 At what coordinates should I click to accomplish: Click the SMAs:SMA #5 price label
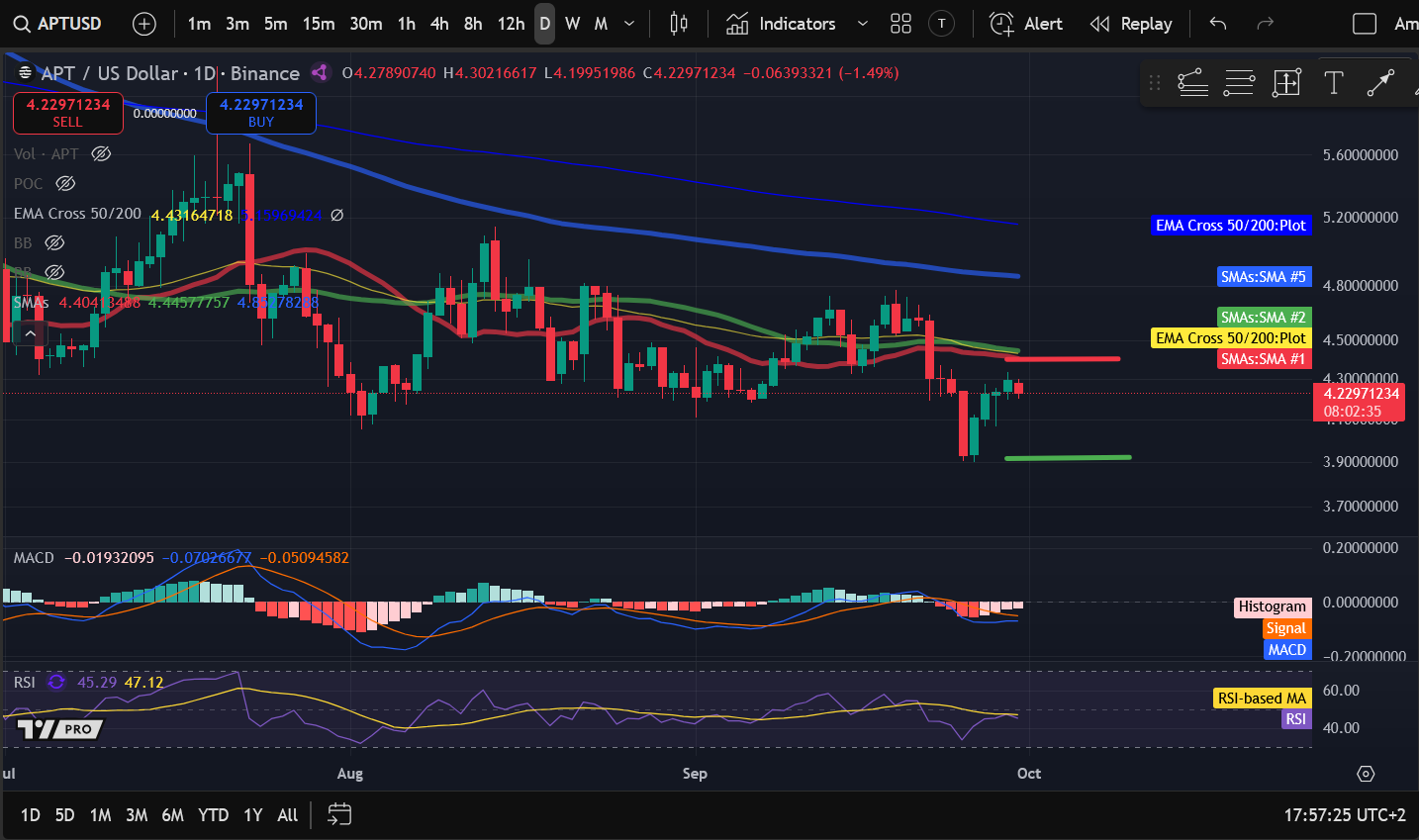[x=1264, y=277]
